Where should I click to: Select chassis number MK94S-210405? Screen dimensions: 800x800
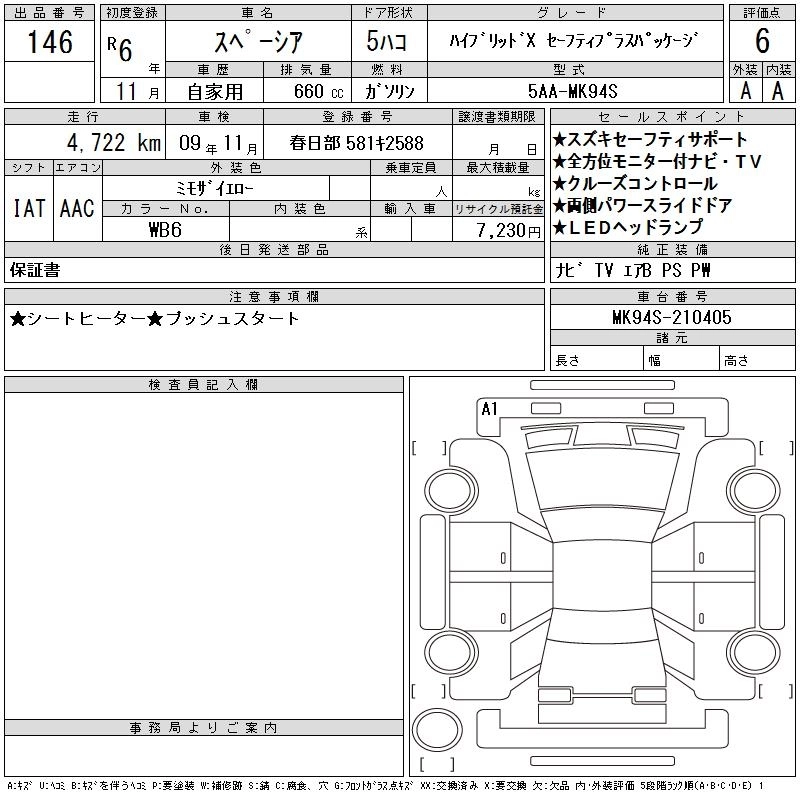pyautogui.click(x=672, y=317)
